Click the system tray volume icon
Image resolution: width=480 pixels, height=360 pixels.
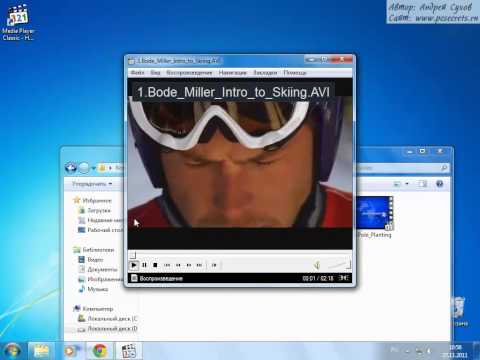pyautogui.click(x=429, y=351)
